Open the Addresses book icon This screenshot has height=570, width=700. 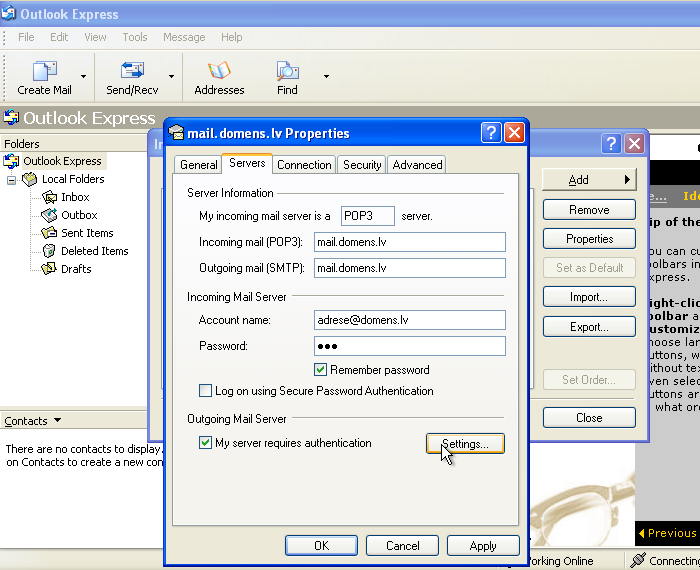219,71
